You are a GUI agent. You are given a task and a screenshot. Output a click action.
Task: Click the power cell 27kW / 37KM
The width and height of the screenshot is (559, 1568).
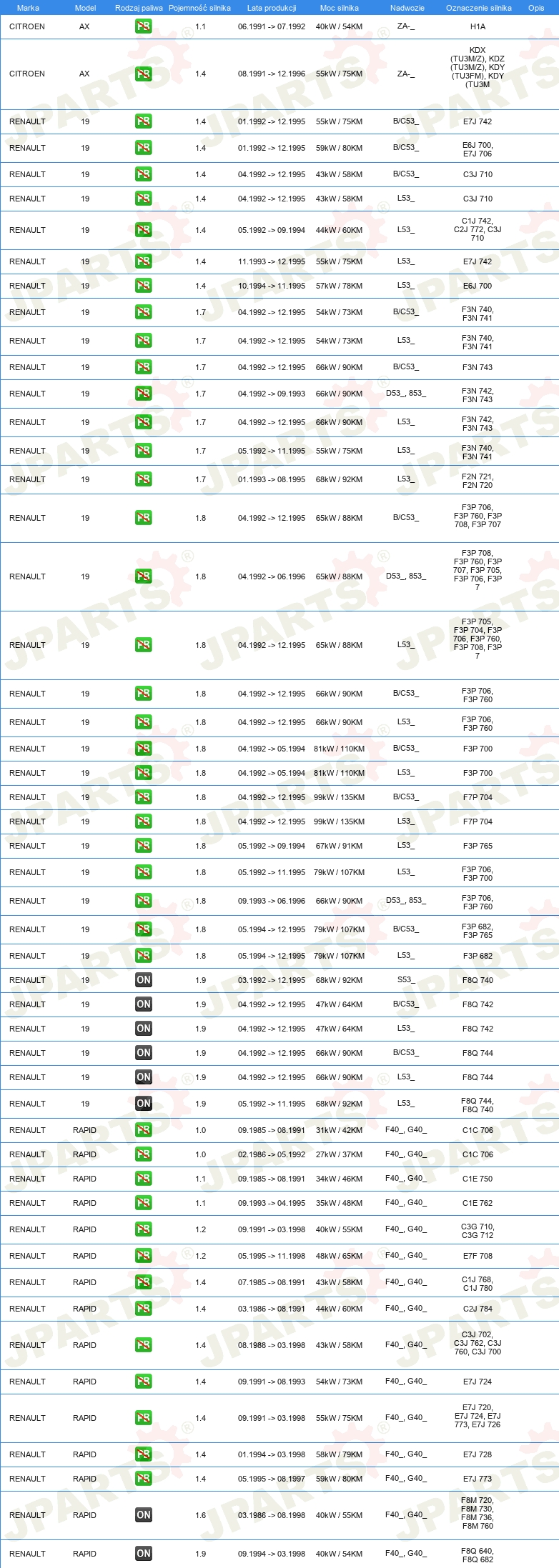pyautogui.click(x=339, y=1154)
